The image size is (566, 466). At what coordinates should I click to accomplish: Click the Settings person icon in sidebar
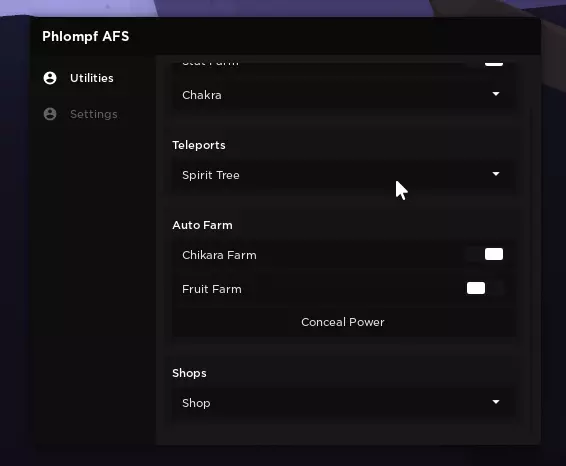50,114
